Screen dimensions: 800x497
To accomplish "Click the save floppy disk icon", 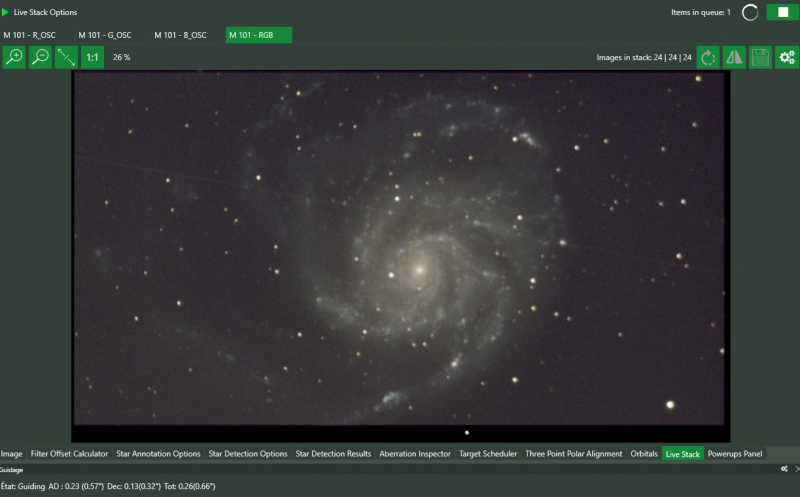I will [760, 57].
